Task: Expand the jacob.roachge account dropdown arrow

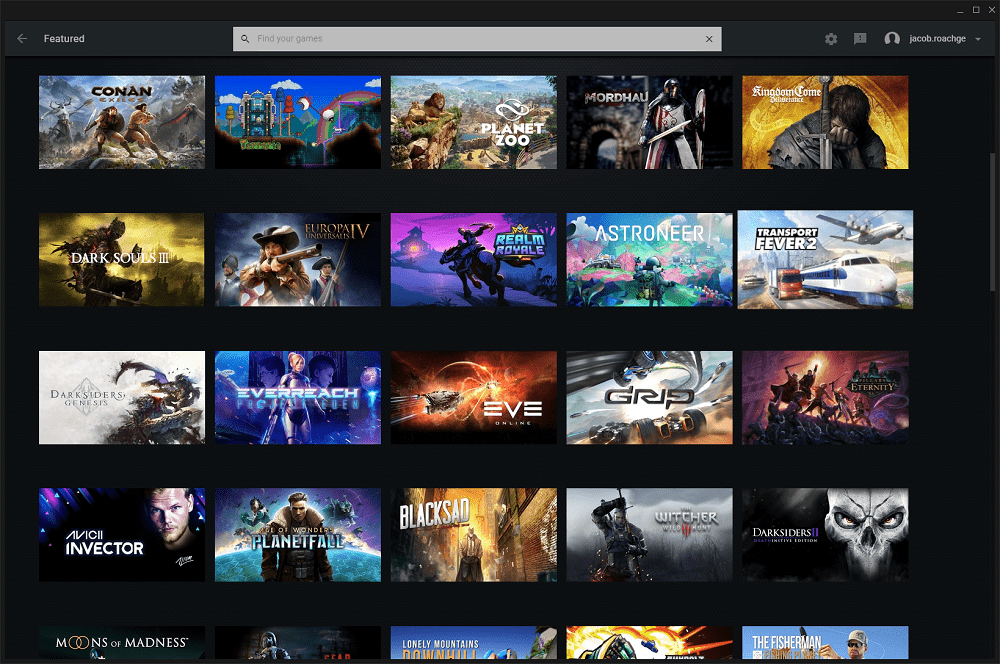Action: pyautogui.click(x=978, y=39)
